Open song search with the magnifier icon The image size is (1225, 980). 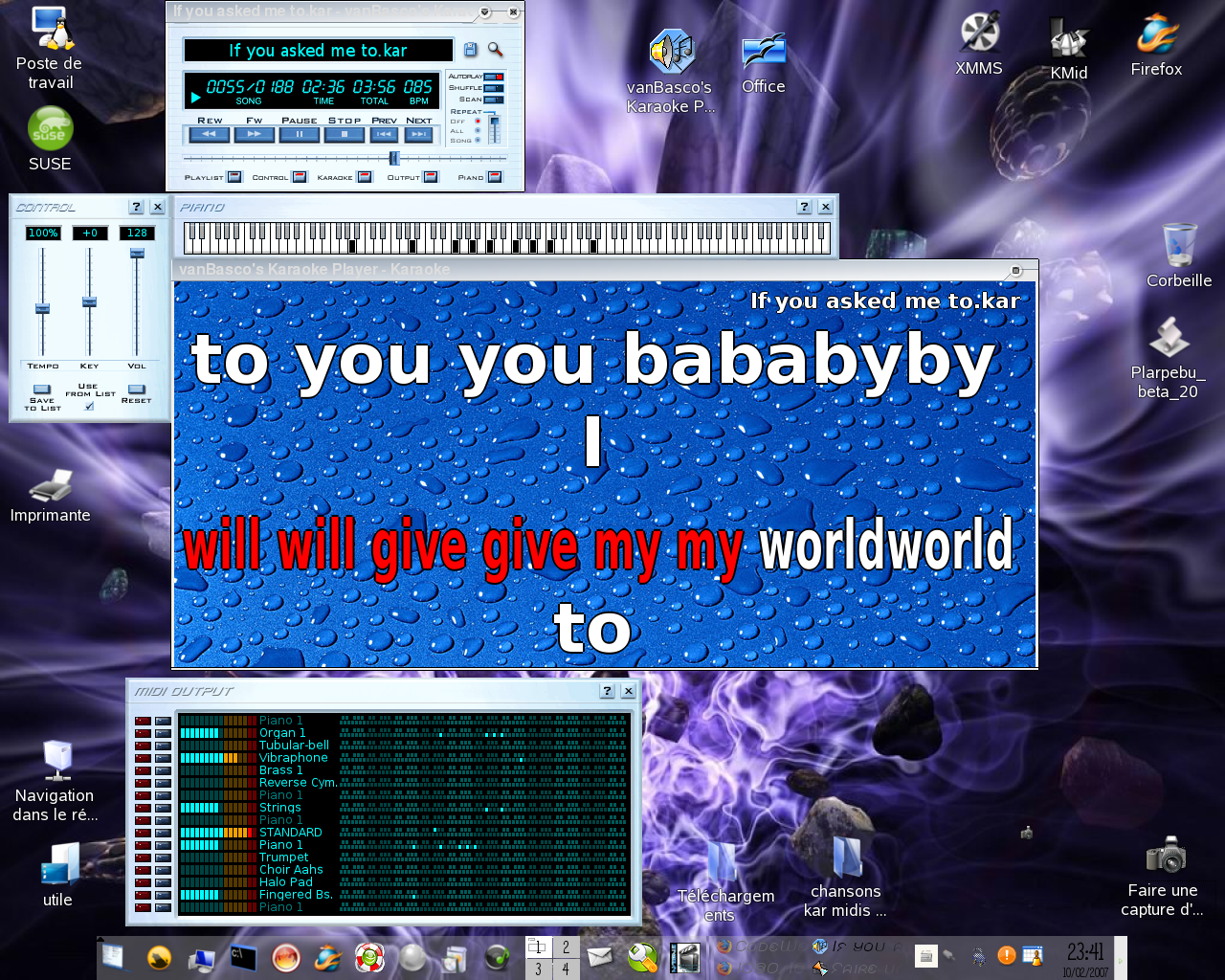pos(495,50)
